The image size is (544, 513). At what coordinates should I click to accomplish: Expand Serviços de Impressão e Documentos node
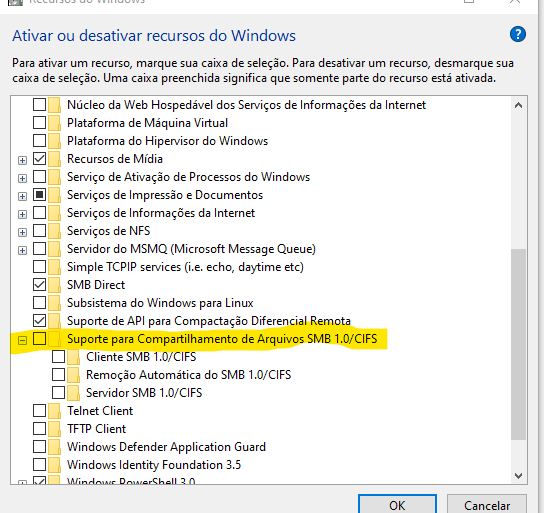coord(22,196)
